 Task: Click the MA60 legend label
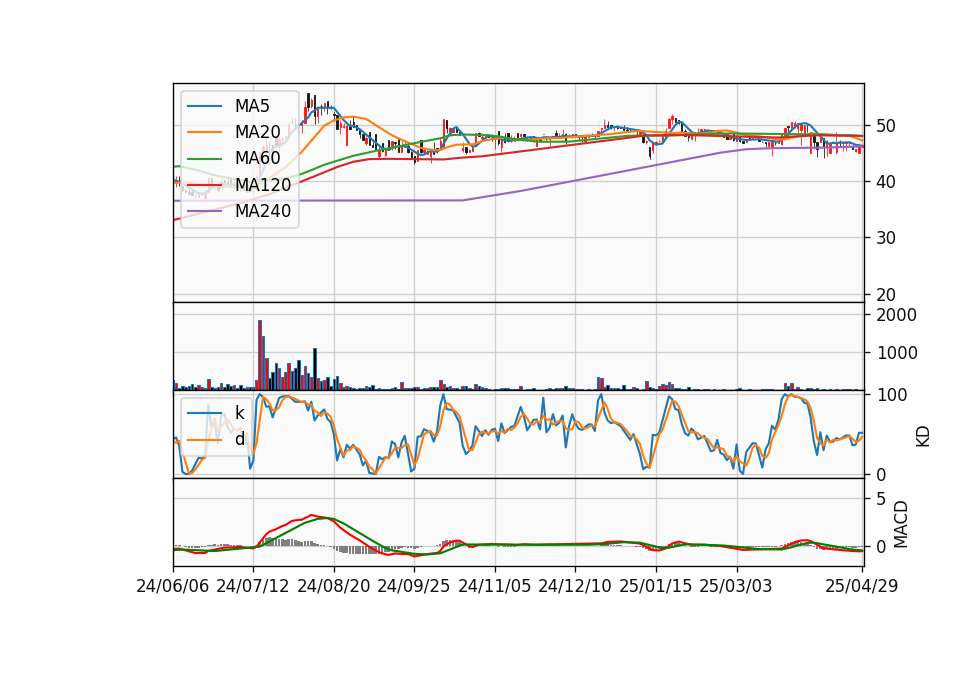[257, 158]
